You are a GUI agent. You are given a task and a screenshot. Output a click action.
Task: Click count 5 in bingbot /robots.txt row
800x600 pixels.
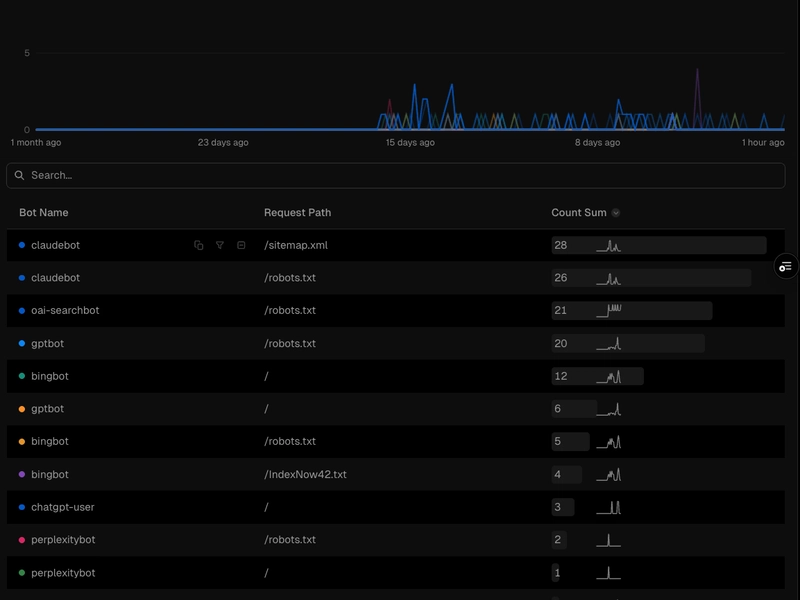[558, 442]
